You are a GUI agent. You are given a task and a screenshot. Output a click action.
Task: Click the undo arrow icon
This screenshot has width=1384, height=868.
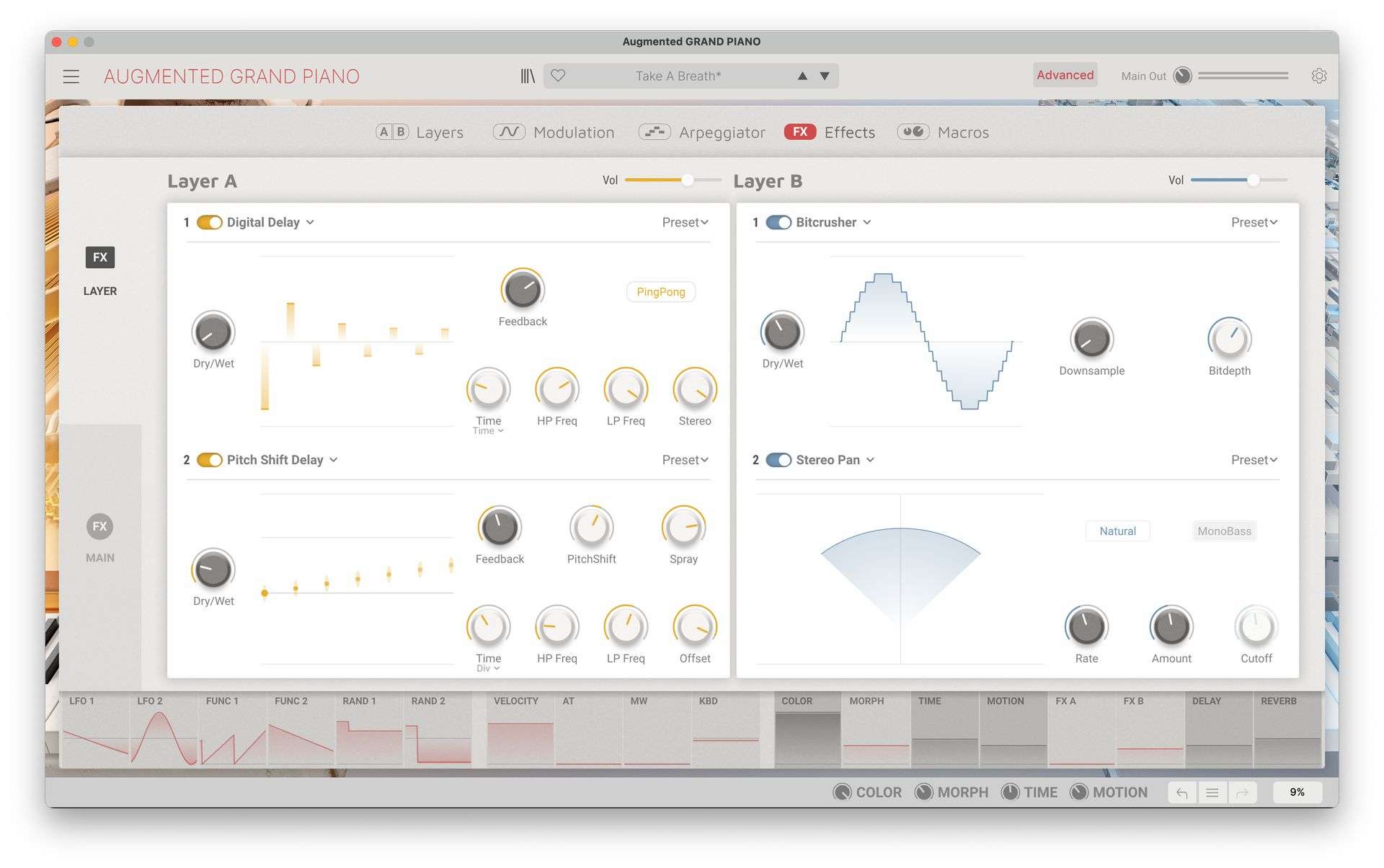1182,792
